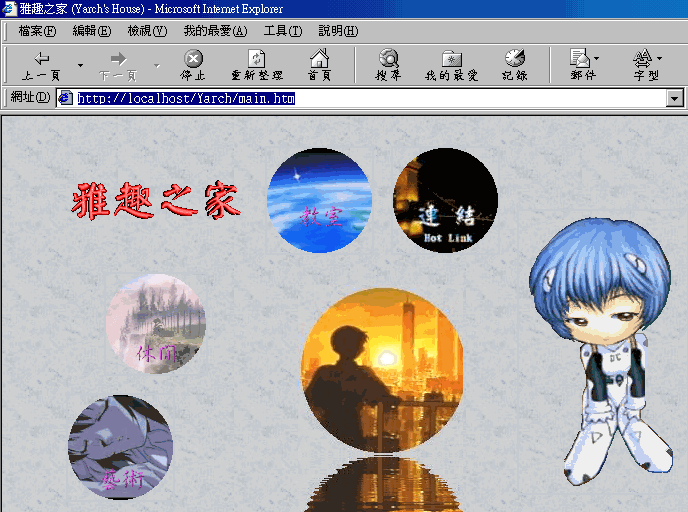Click the Back (上一頁) toolbar button

click(41, 65)
